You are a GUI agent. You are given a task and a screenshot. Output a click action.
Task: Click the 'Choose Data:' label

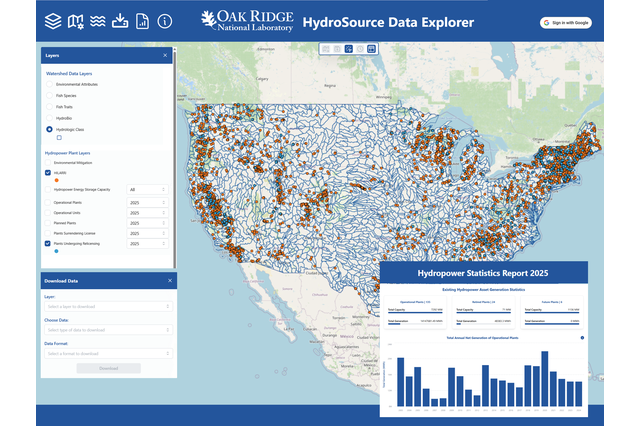[x=56, y=320]
